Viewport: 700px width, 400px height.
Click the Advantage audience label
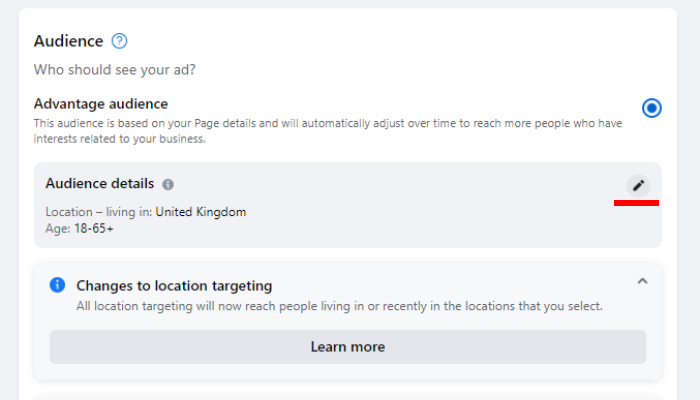101,103
